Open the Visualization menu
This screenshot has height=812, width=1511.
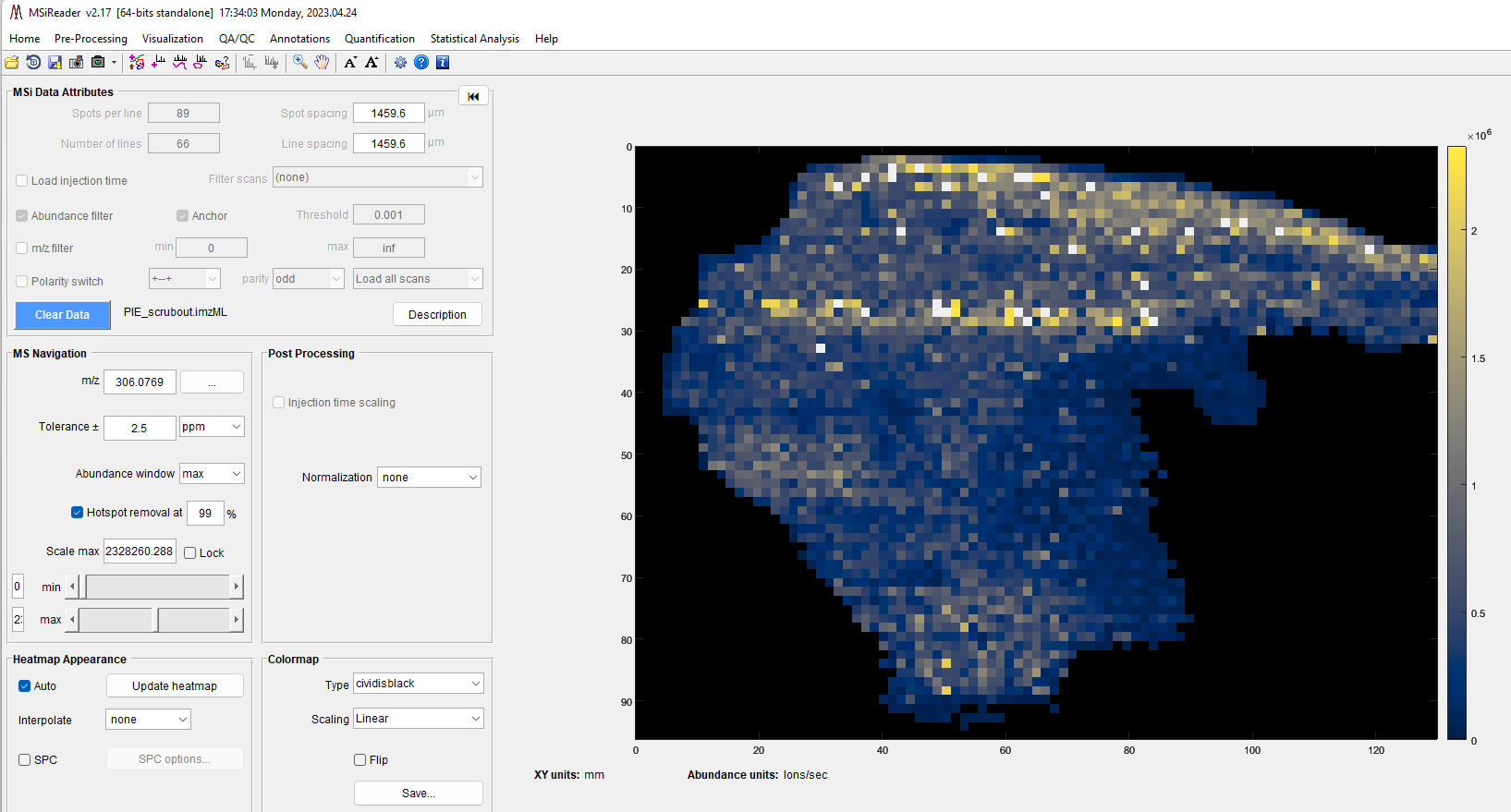click(173, 39)
